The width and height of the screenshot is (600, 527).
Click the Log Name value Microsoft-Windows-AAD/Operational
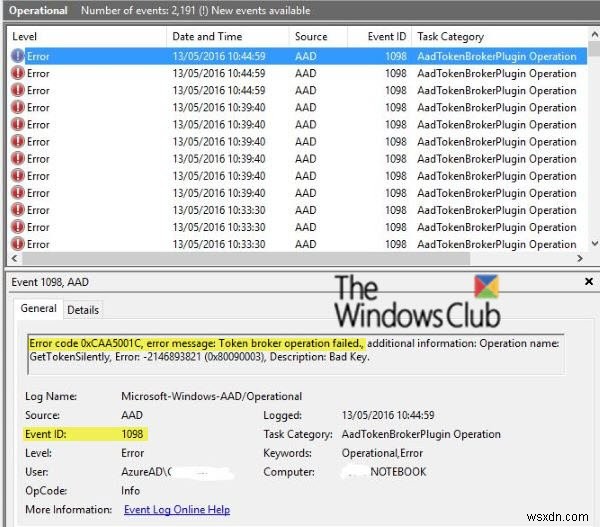(212, 396)
